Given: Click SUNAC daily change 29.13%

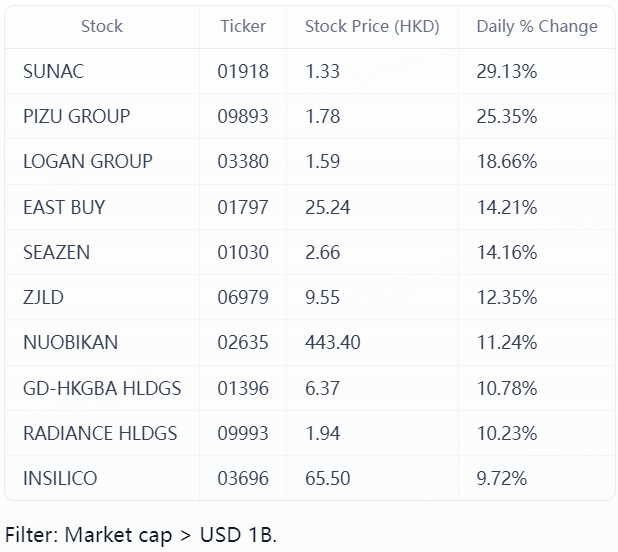Looking at the screenshot, I should pyautogui.click(x=507, y=71).
